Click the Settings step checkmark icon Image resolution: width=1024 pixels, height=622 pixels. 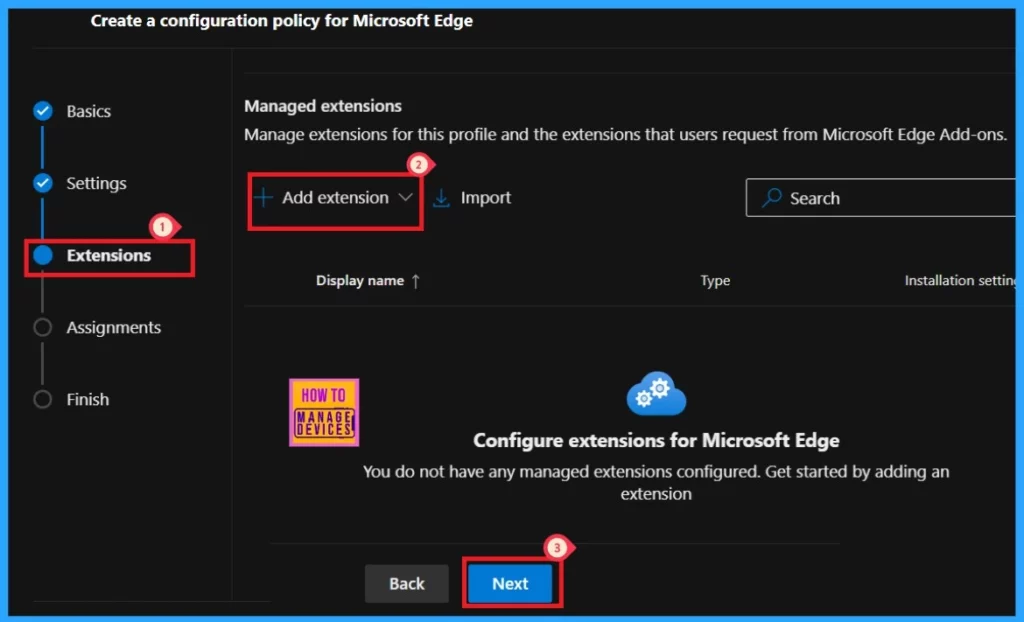pyautogui.click(x=43, y=183)
